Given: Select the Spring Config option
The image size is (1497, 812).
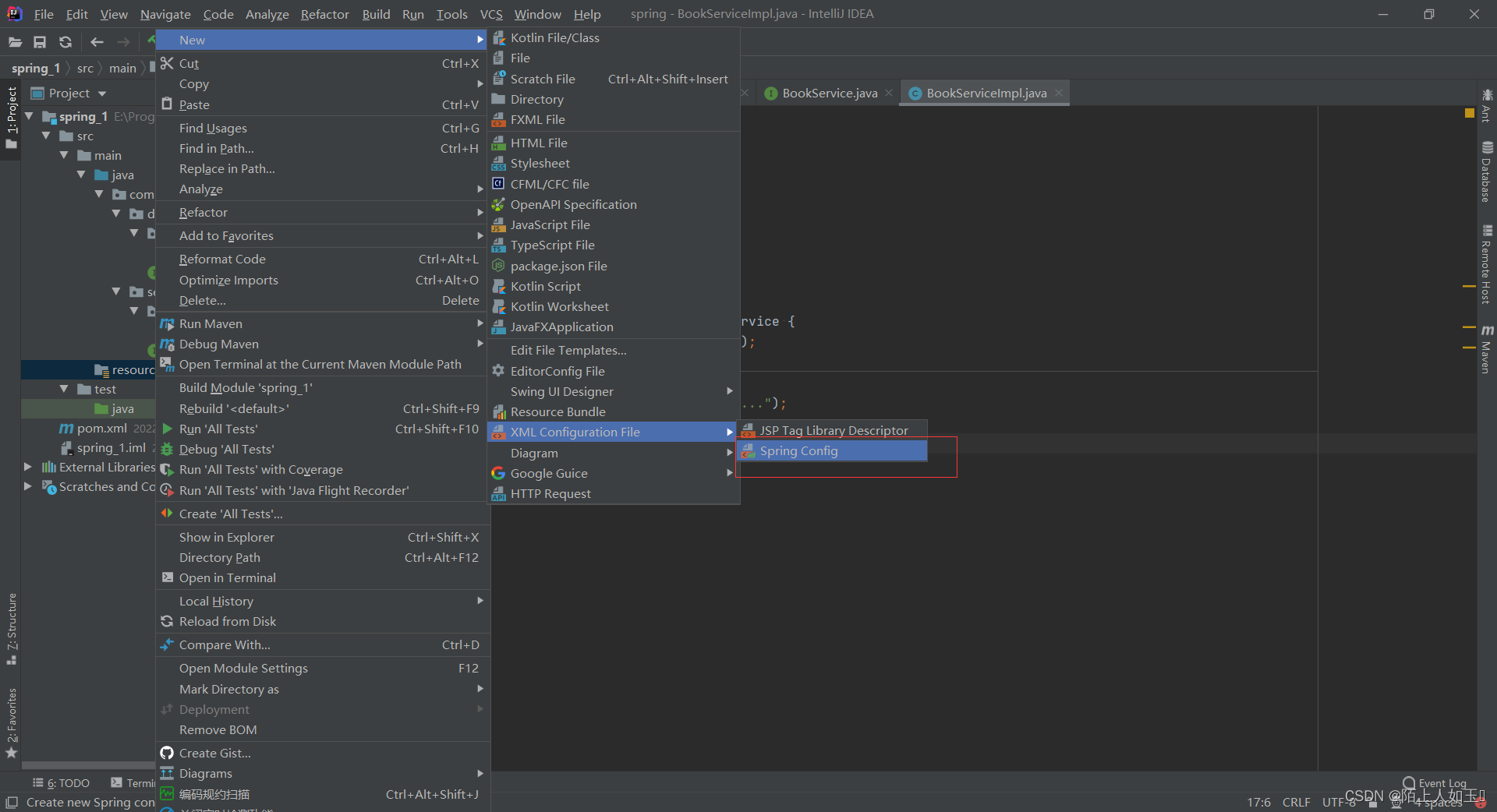Looking at the screenshot, I should [x=832, y=450].
